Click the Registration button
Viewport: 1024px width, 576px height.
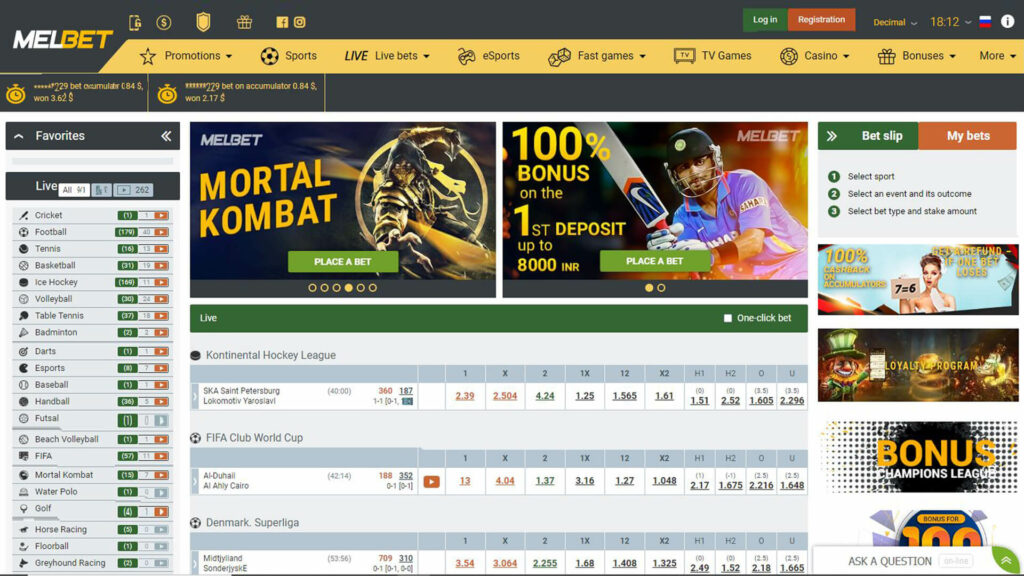click(x=822, y=20)
